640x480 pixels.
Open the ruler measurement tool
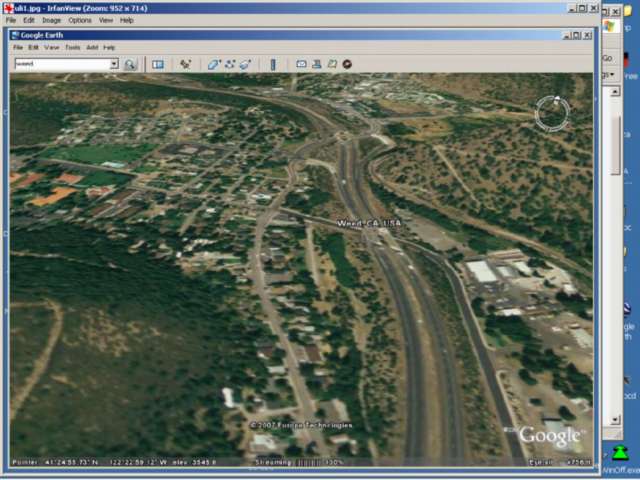272,64
